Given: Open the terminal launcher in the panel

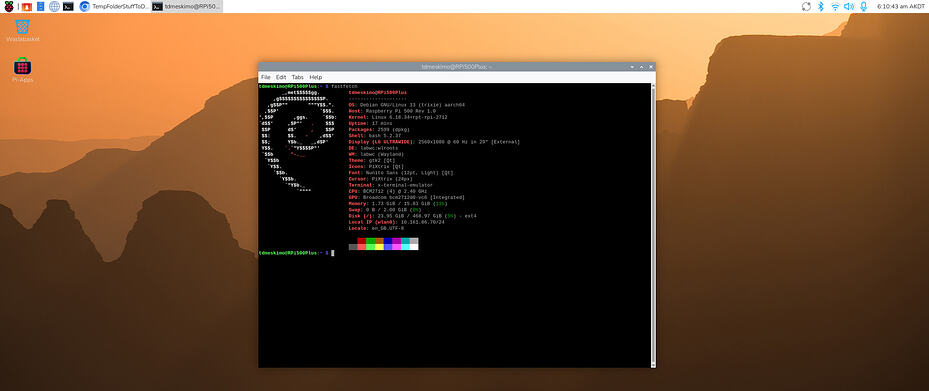Looking at the screenshot, I should point(69,7).
